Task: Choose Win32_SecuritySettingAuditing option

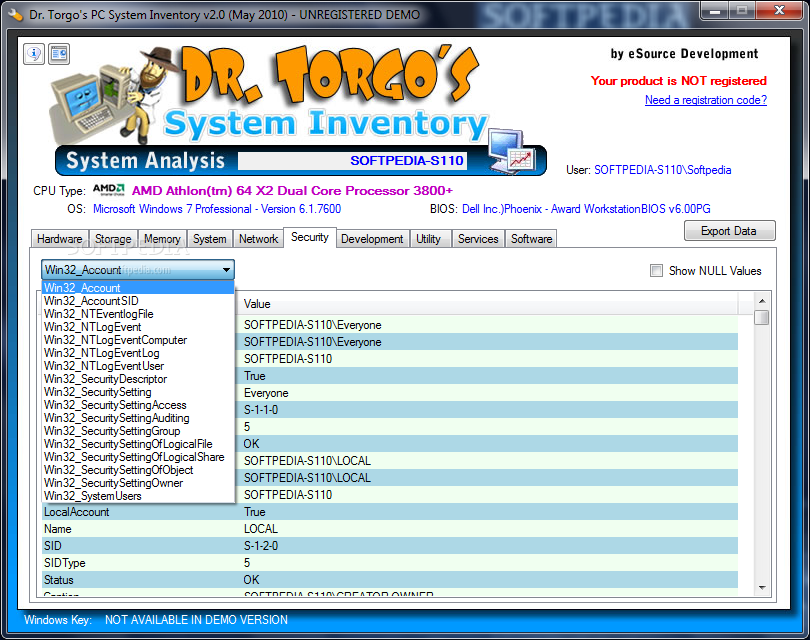Action: coord(138,417)
